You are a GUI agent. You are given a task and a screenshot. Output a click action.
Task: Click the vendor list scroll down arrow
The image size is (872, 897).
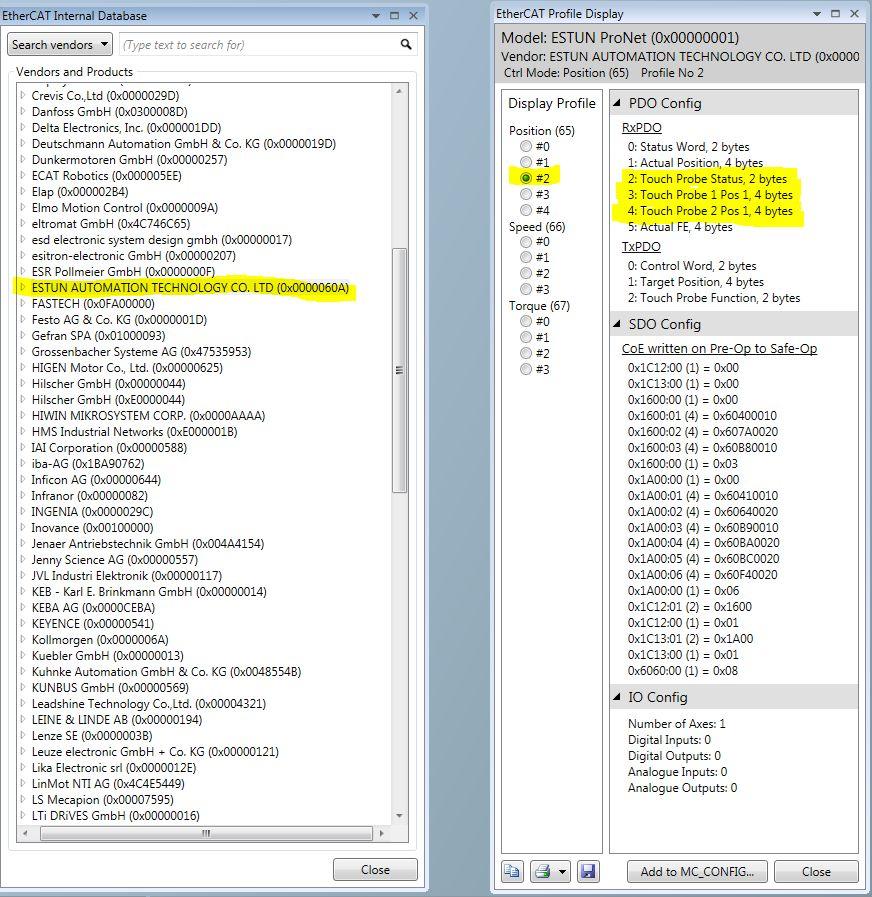coord(399,816)
